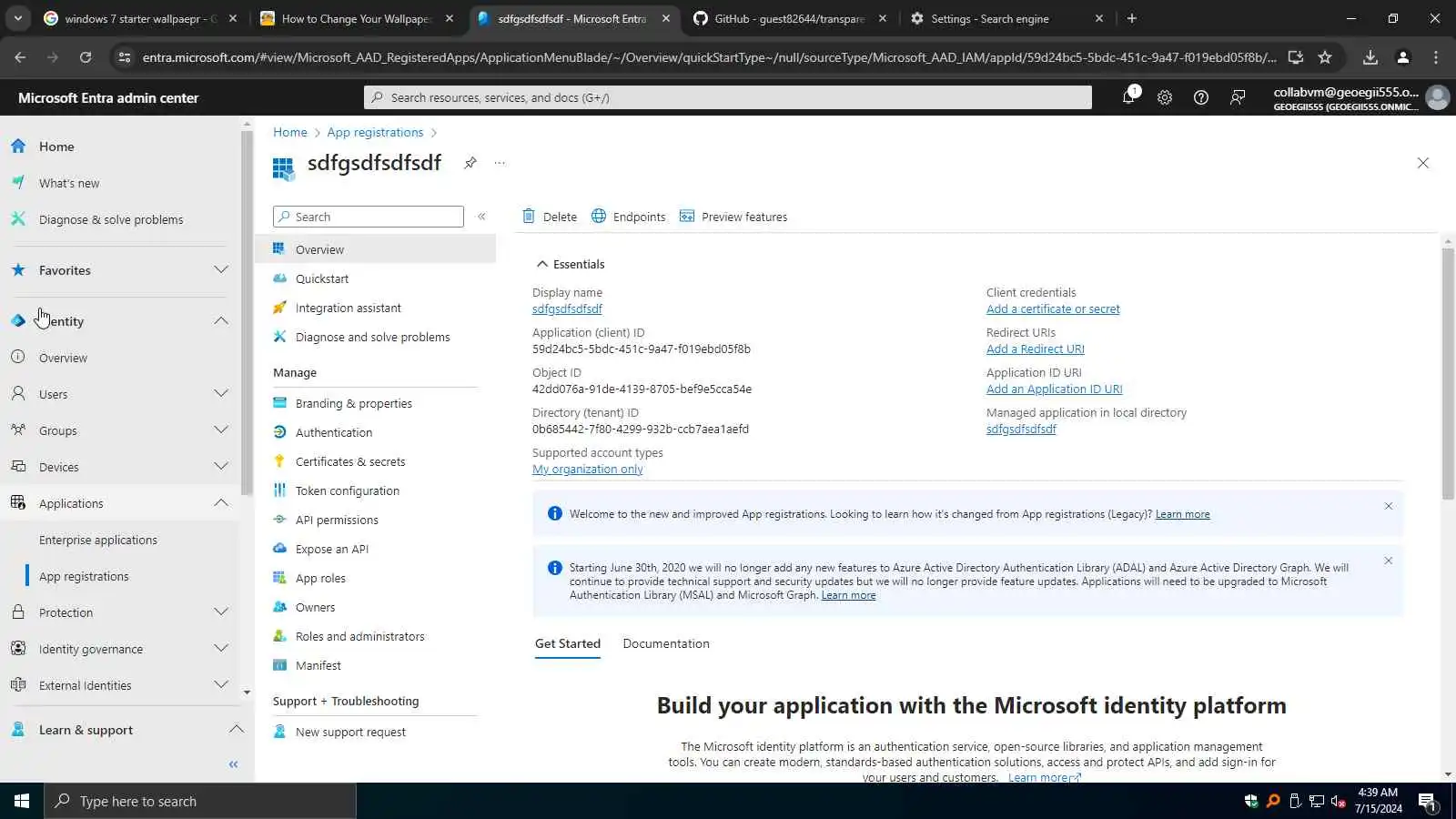The height and width of the screenshot is (819, 1456).
Task: Open browser menu three dots
Action: pos(1436,57)
